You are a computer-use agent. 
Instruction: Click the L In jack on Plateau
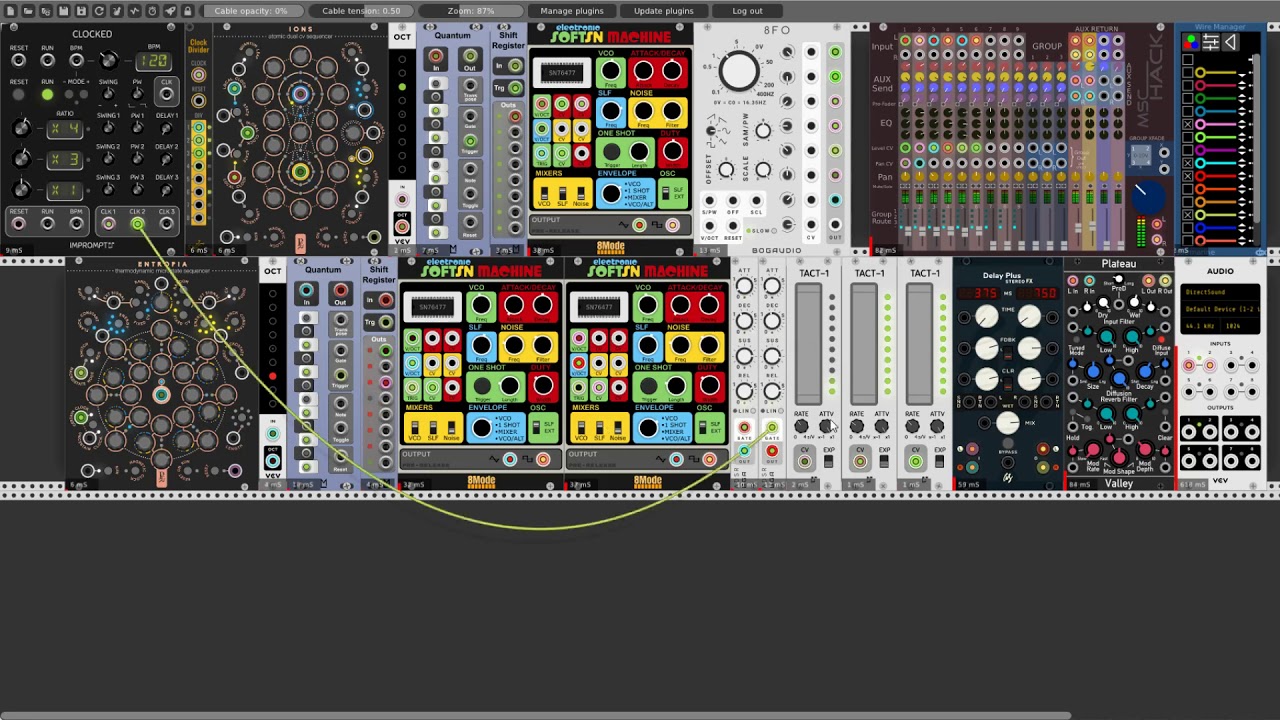pyautogui.click(x=1073, y=281)
